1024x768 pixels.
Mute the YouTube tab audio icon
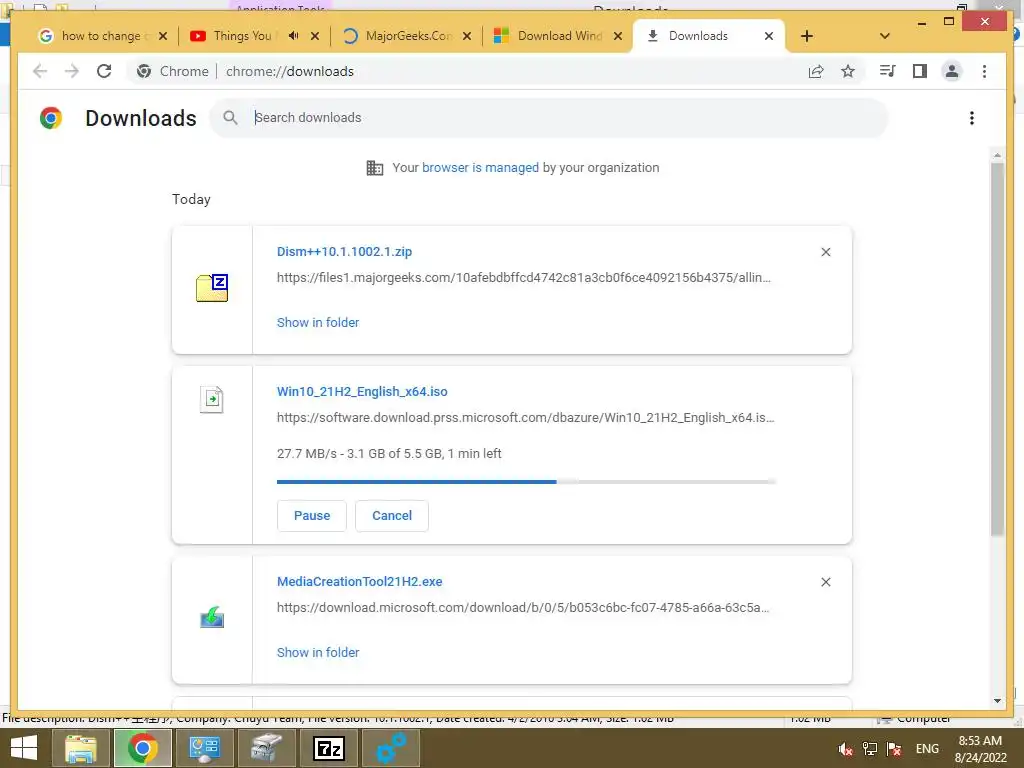pos(293,36)
